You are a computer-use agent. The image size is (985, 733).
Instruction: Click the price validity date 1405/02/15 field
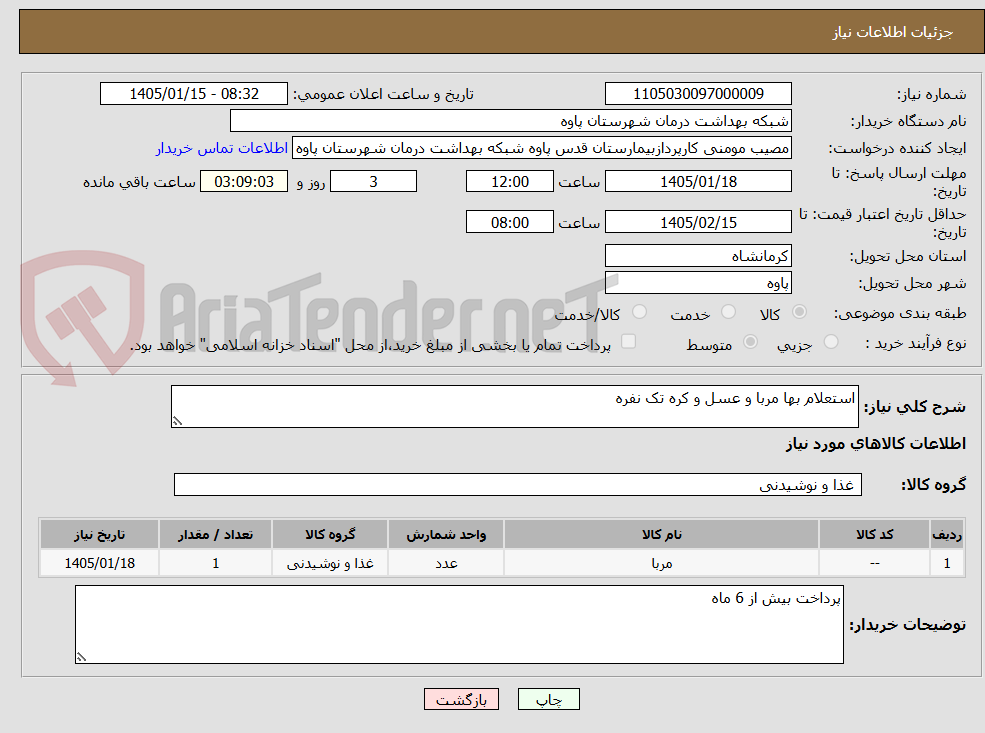click(x=698, y=222)
